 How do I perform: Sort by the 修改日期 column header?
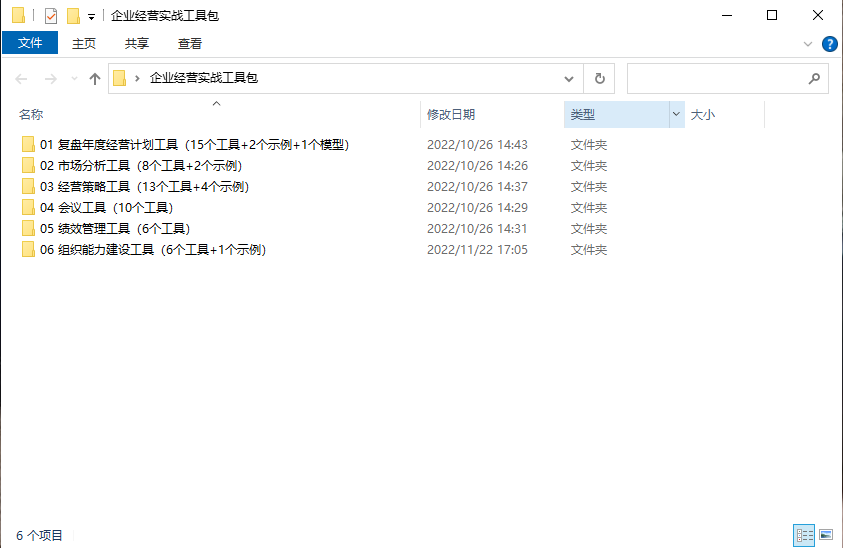[451, 115]
